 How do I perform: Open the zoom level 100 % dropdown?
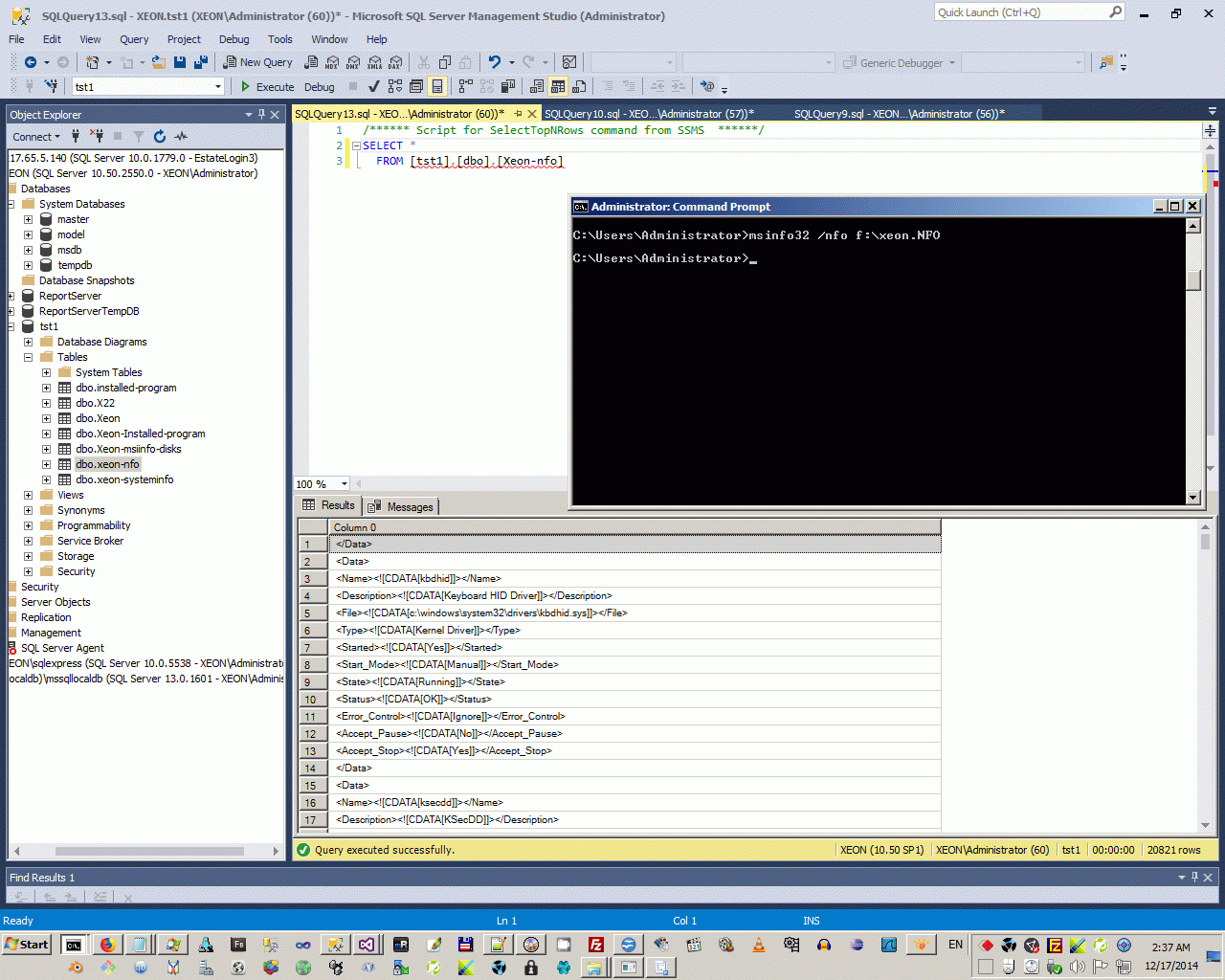point(345,484)
